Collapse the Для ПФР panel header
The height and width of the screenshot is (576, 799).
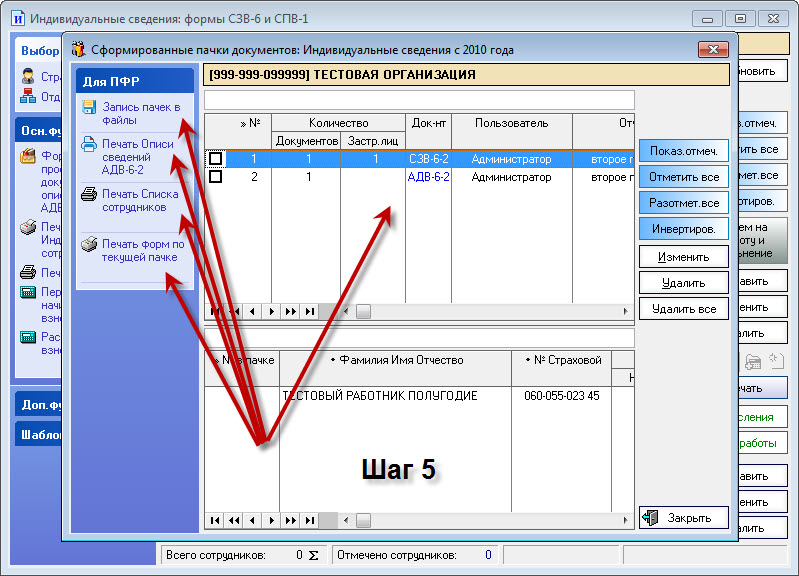(134, 82)
